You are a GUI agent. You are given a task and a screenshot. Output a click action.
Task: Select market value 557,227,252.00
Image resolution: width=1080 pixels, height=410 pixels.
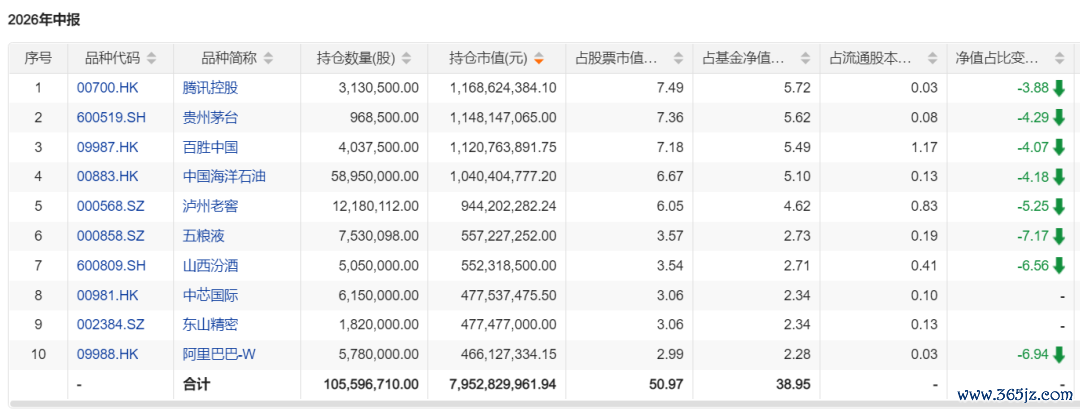pyautogui.click(x=508, y=236)
